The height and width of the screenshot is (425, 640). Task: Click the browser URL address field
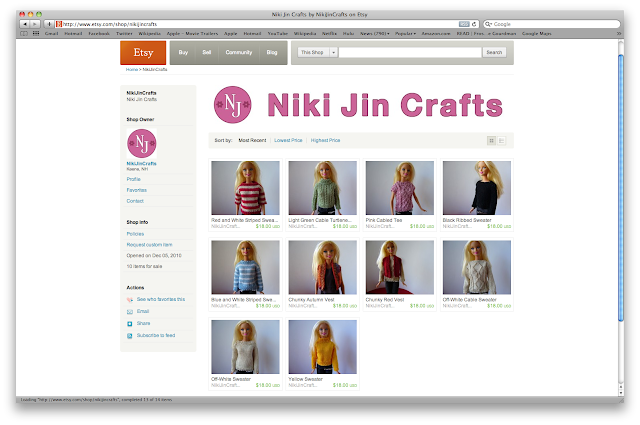coord(260,24)
